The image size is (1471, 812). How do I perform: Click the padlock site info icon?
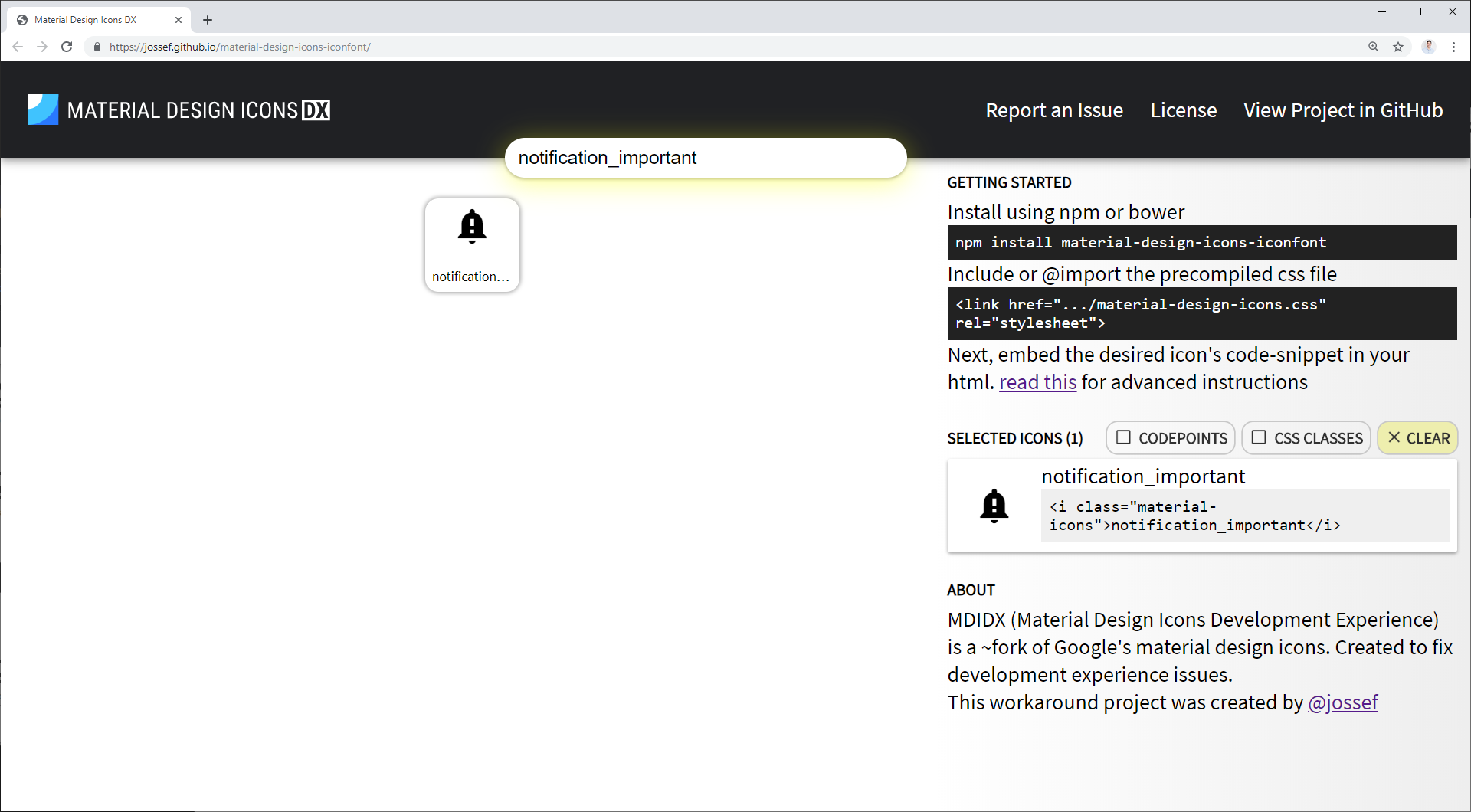coord(97,47)
